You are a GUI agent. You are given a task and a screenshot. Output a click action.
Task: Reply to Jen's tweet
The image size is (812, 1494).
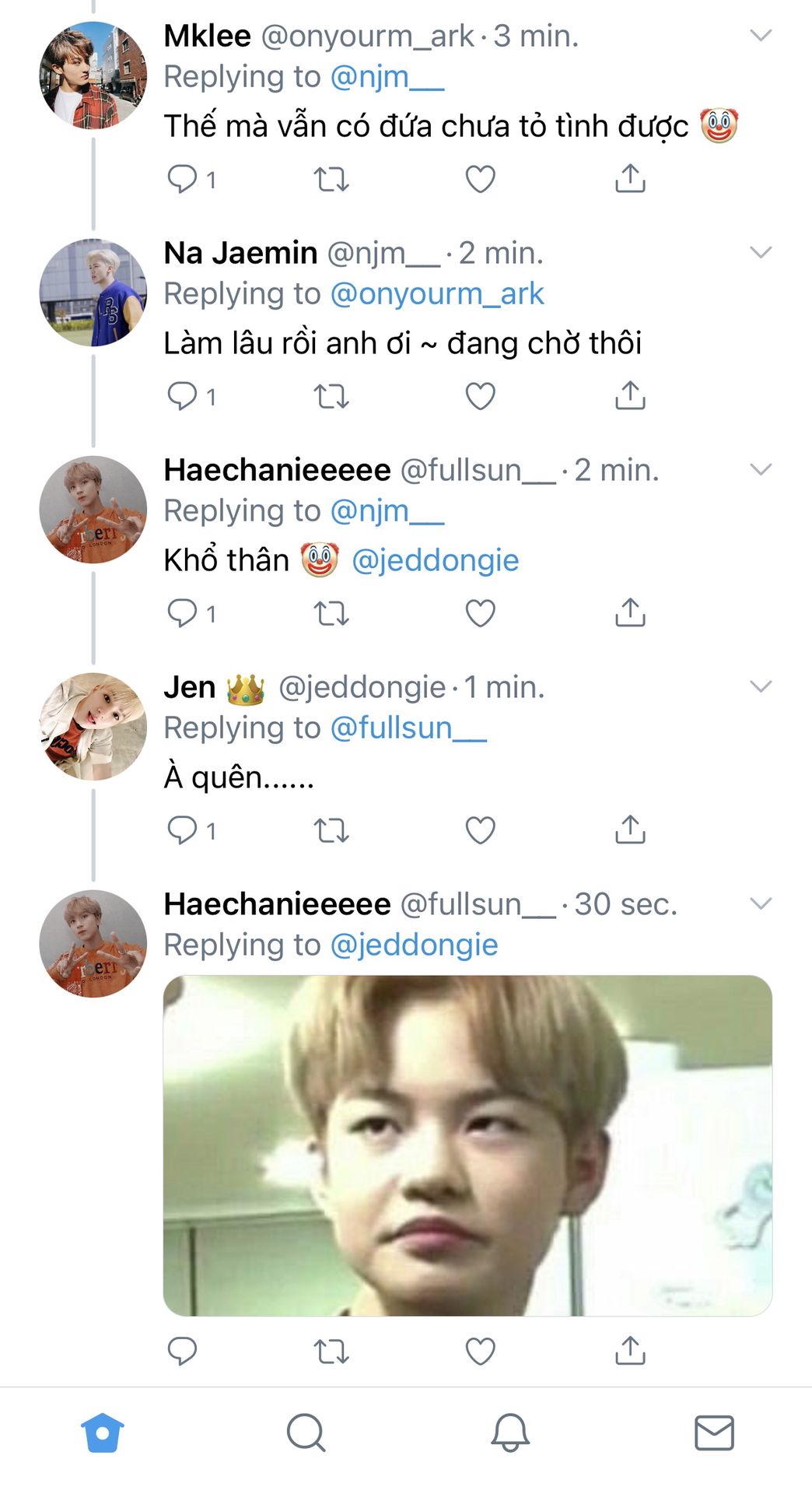coord(183,830)
